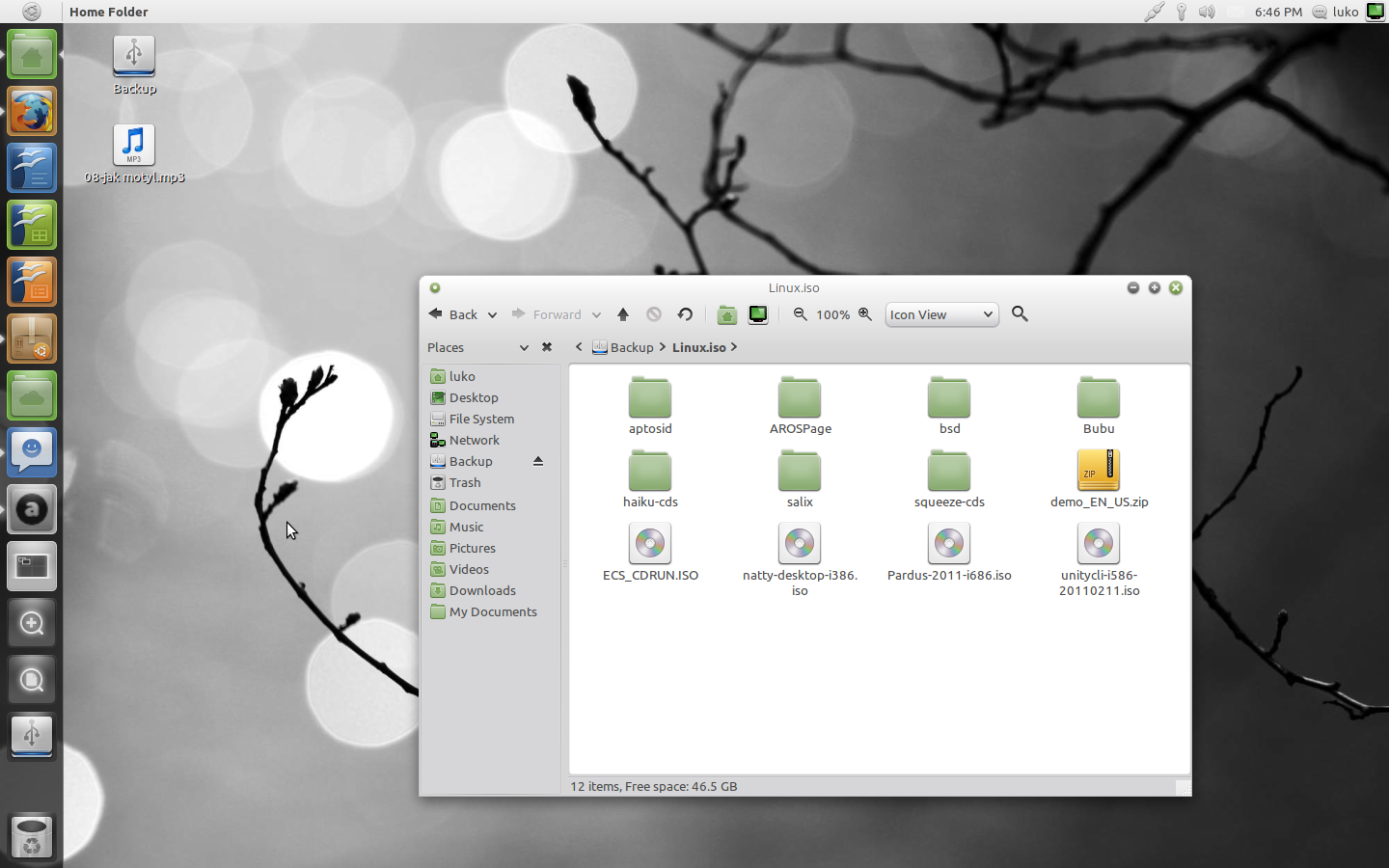The height and width of the screenshot is (868, 1389).
Task: Open Home folder via toolbar icon
Action: click(727, 314)
